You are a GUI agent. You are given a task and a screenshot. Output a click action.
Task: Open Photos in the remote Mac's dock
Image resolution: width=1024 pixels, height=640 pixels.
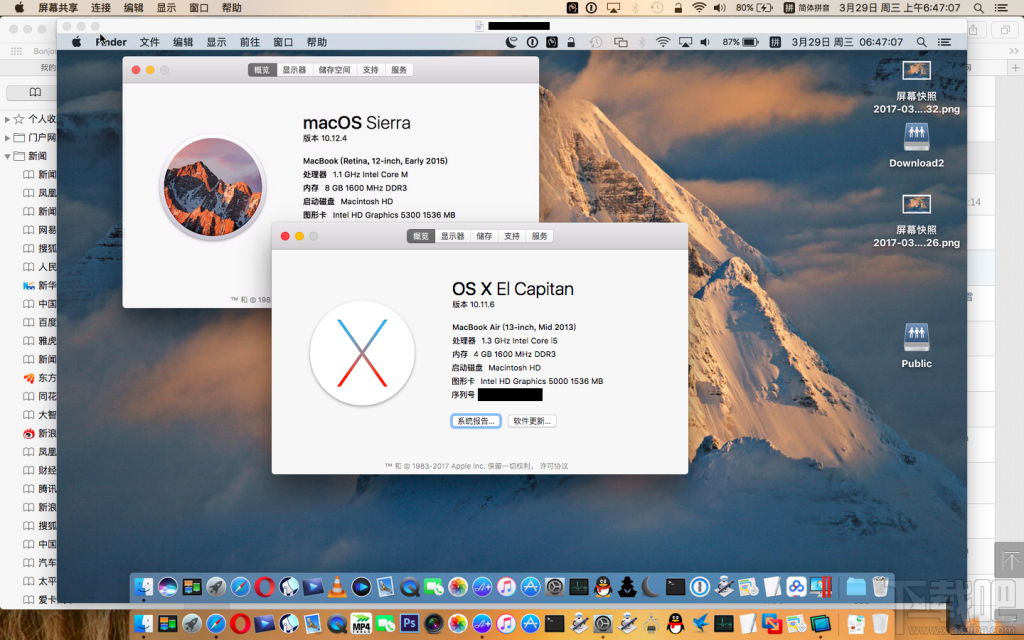(457, 587)
